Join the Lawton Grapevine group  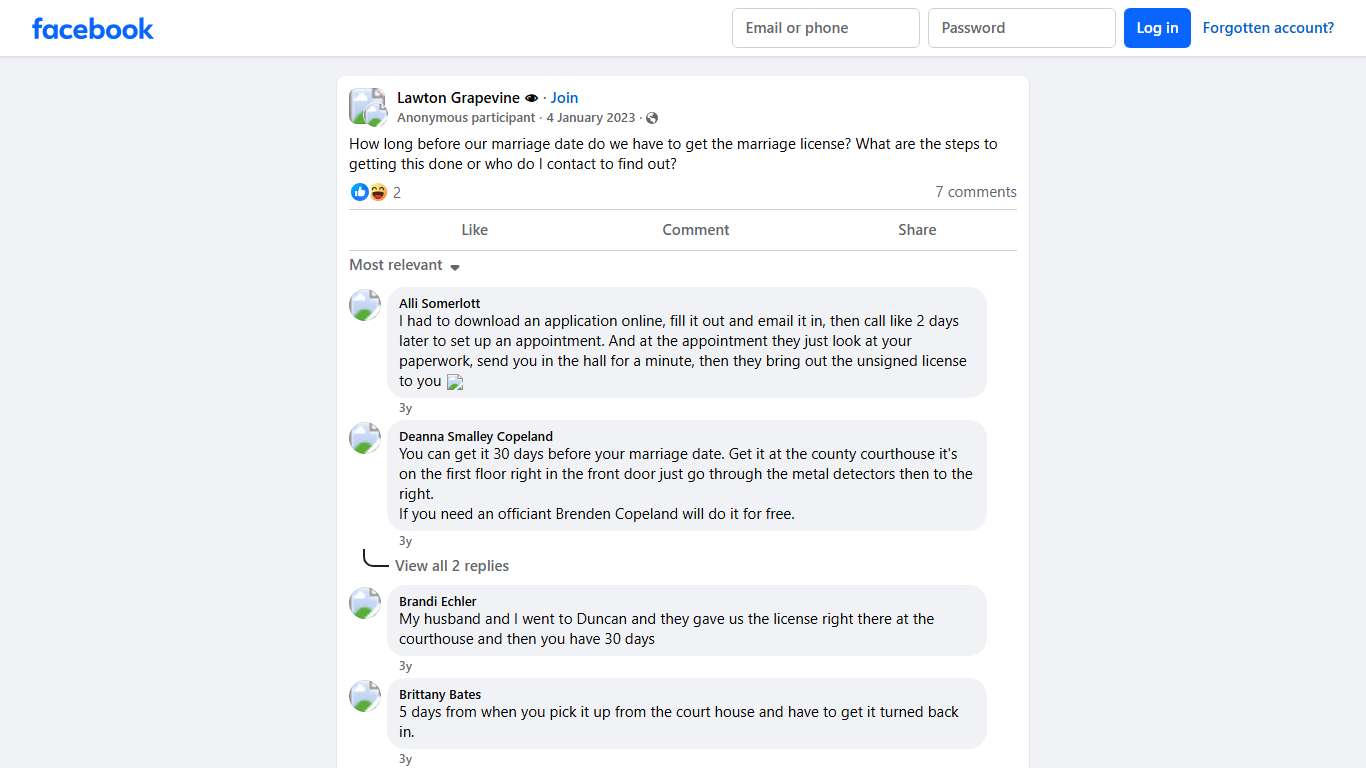point(564,98)
